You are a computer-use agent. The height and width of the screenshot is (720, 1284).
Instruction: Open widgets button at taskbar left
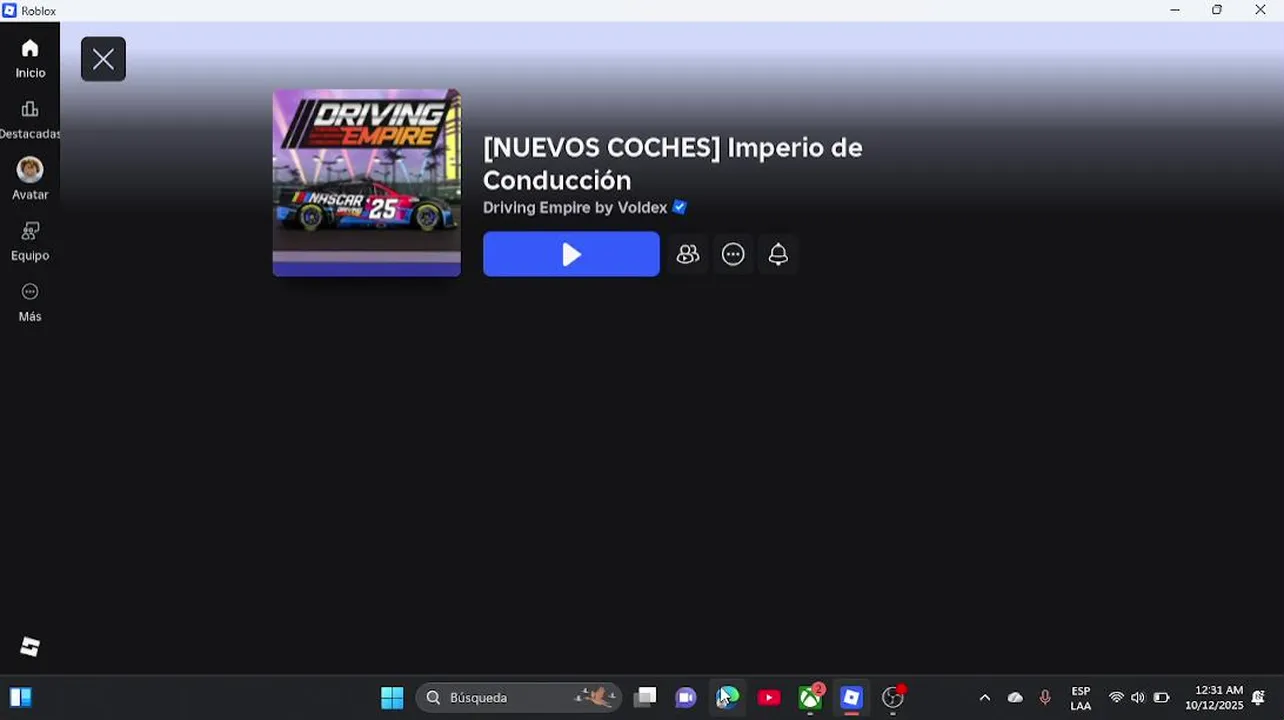coord(20,697)
